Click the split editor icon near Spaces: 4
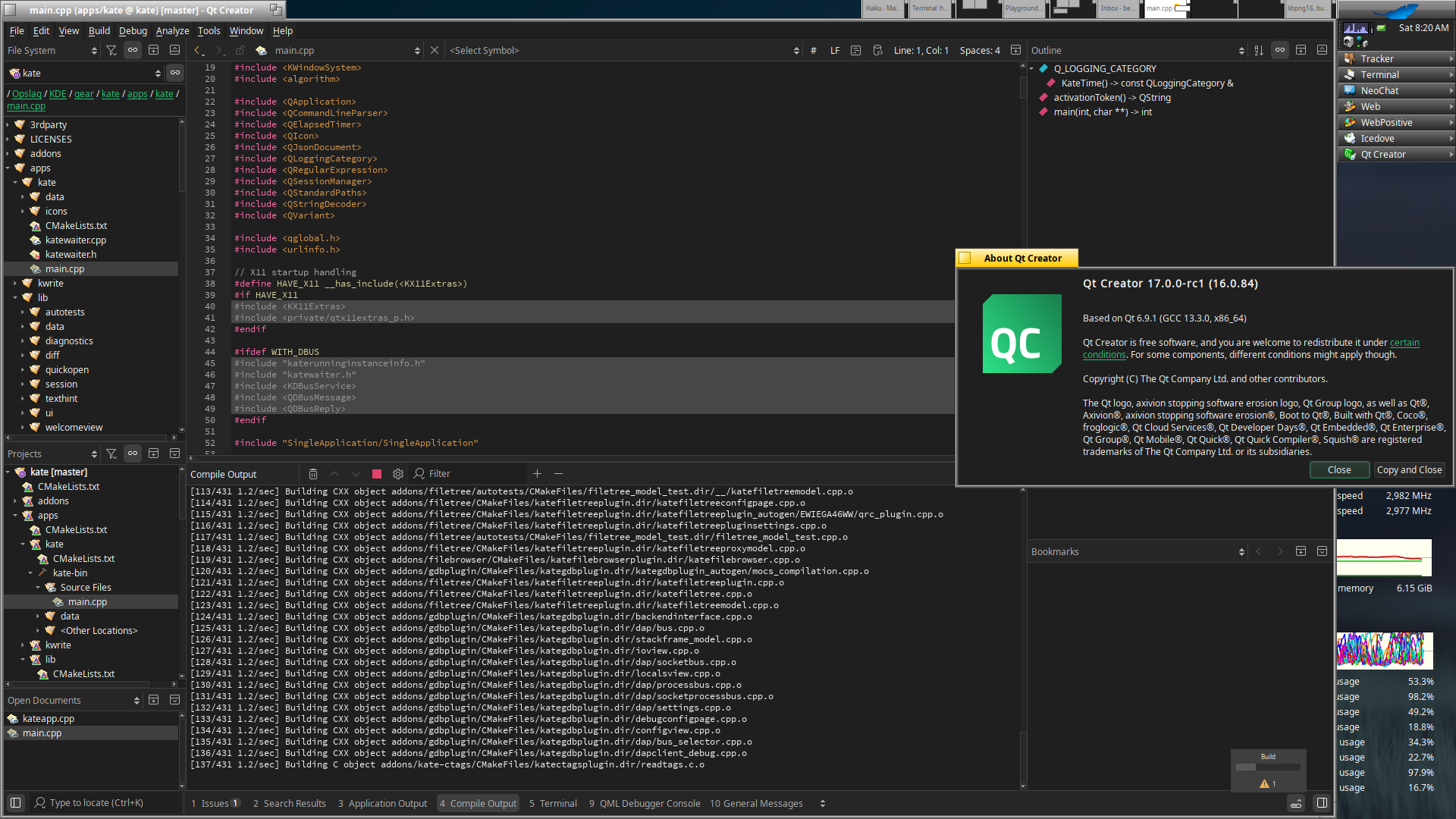 coord(1015,50)
